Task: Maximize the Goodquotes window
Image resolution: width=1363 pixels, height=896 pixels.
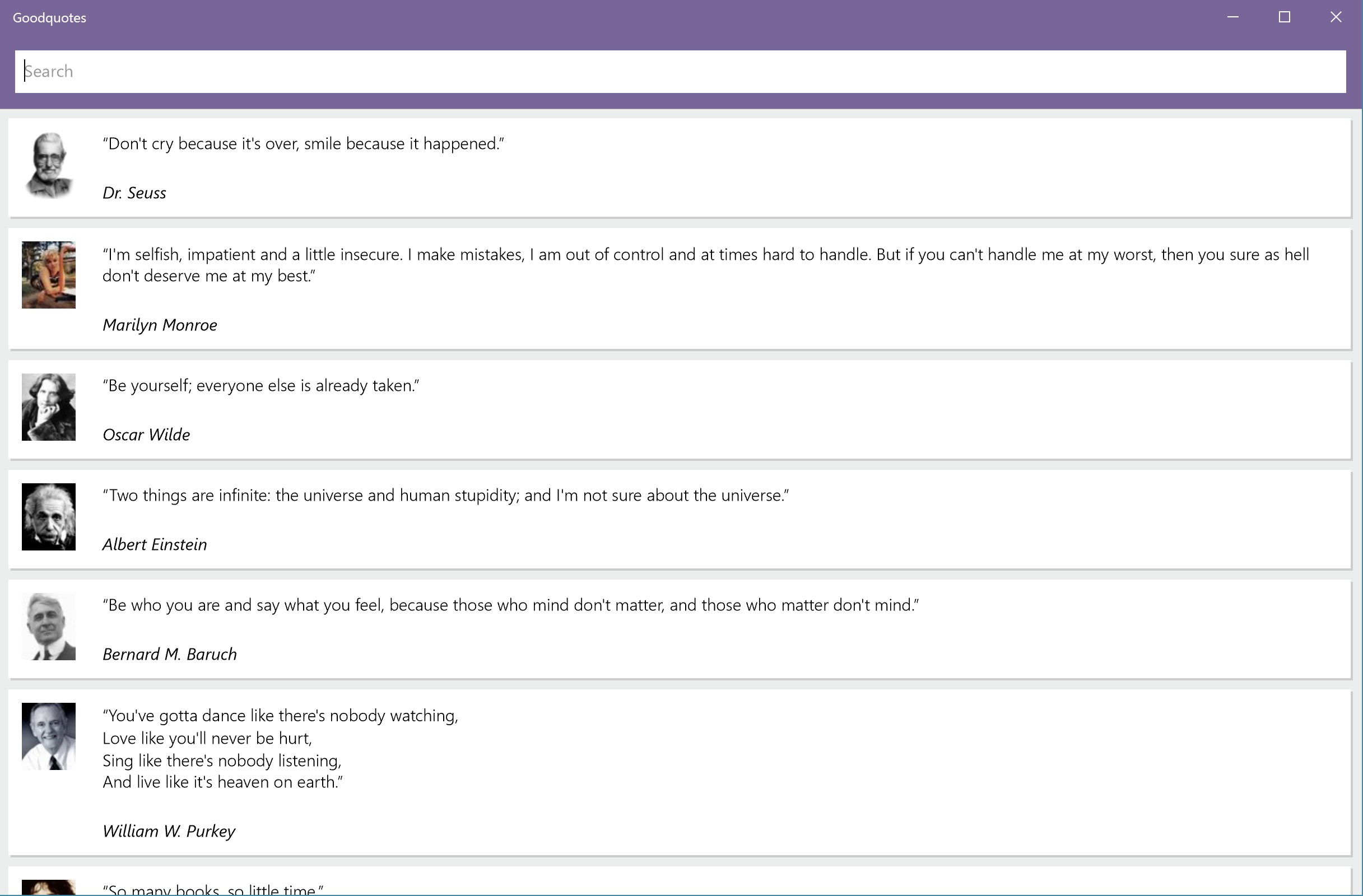Action: pyautogui.click(x=1284, y=17)
